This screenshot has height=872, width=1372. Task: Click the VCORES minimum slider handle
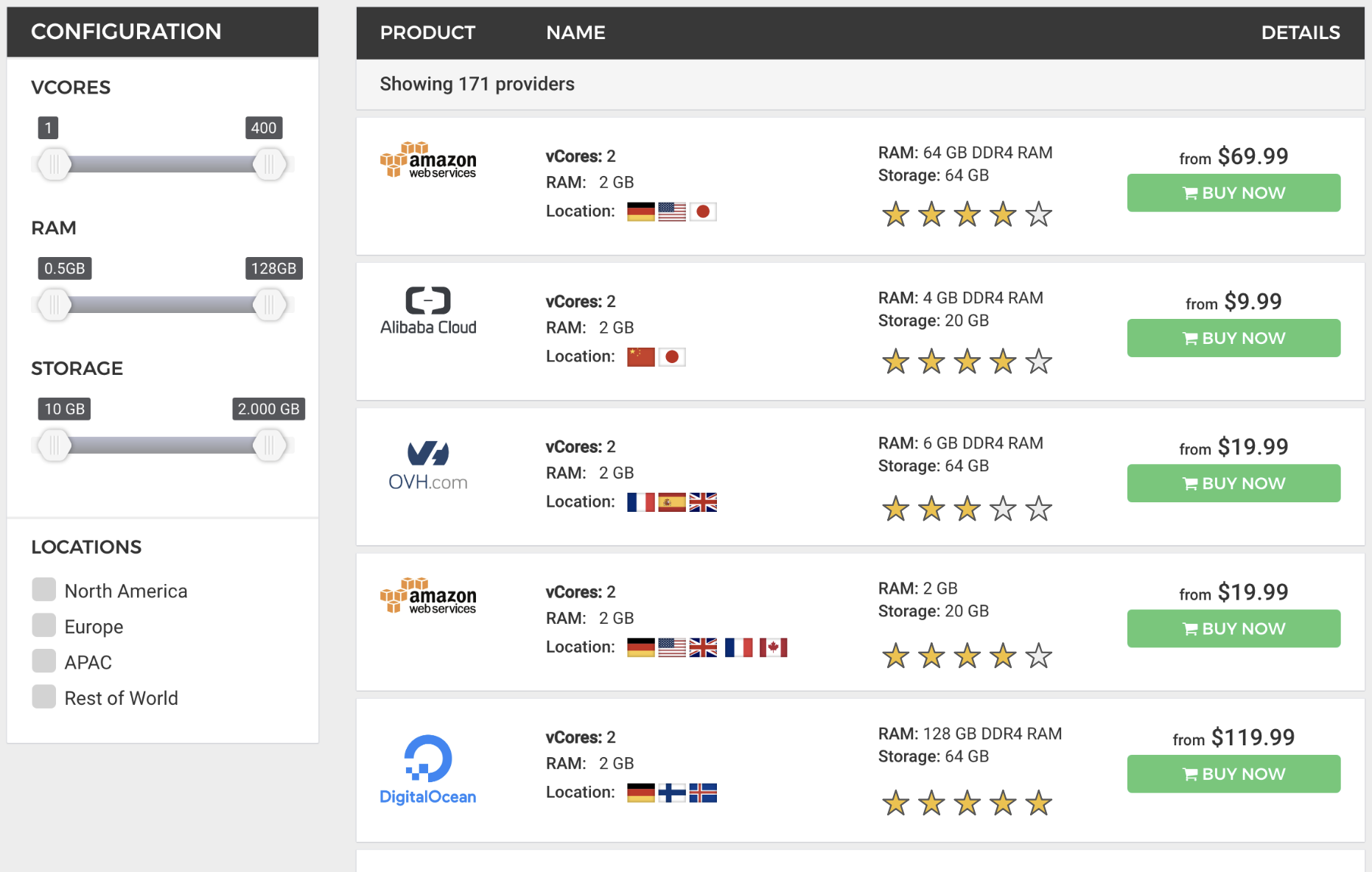click(x=55, y=164)
